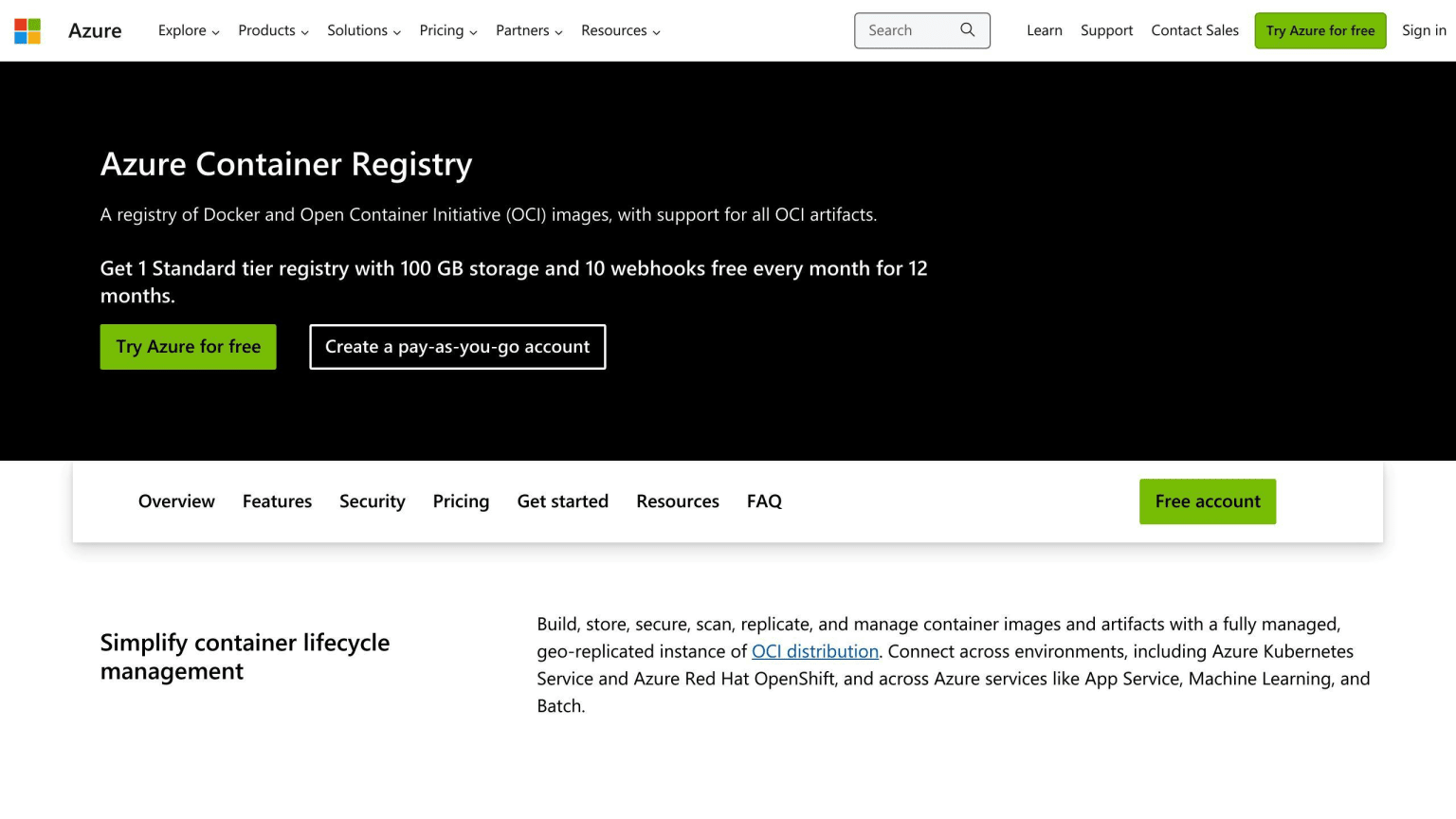Screen dimensions: 1456x819
Task: Open the Pricing dropdown in top nav
Action: 448,30
